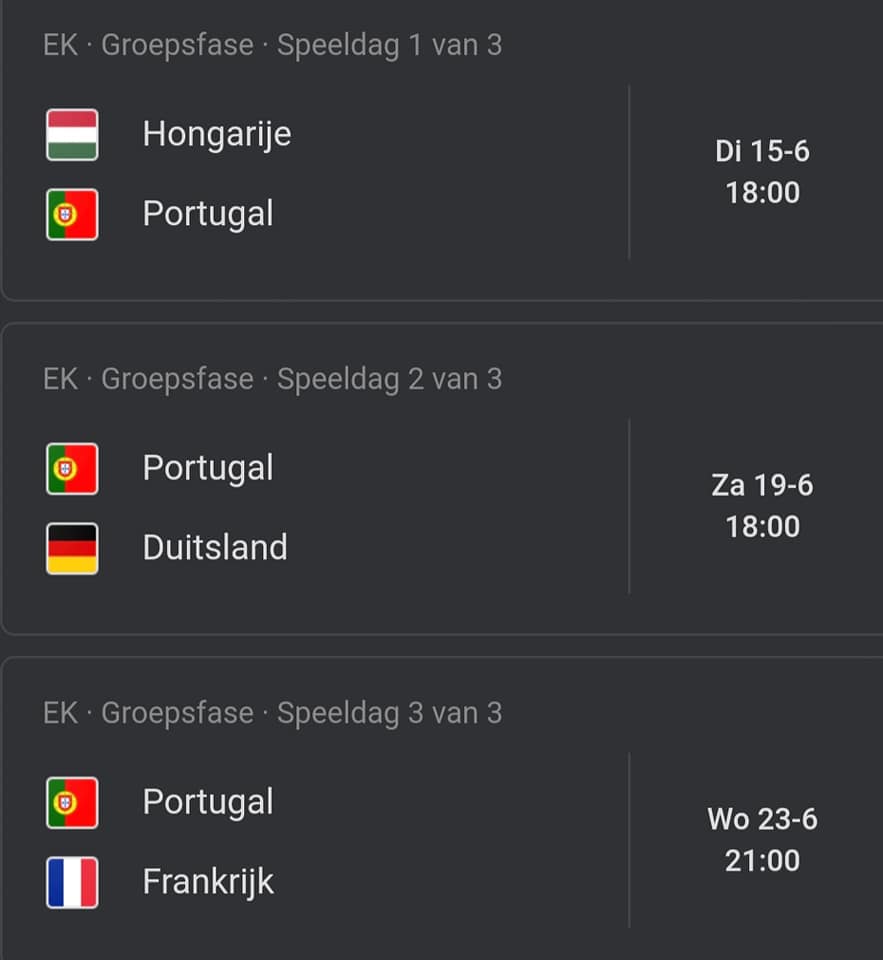Open the Speeldag 1 van 3 header
This screenshot has width=883, height=960.
coord(389,46)
